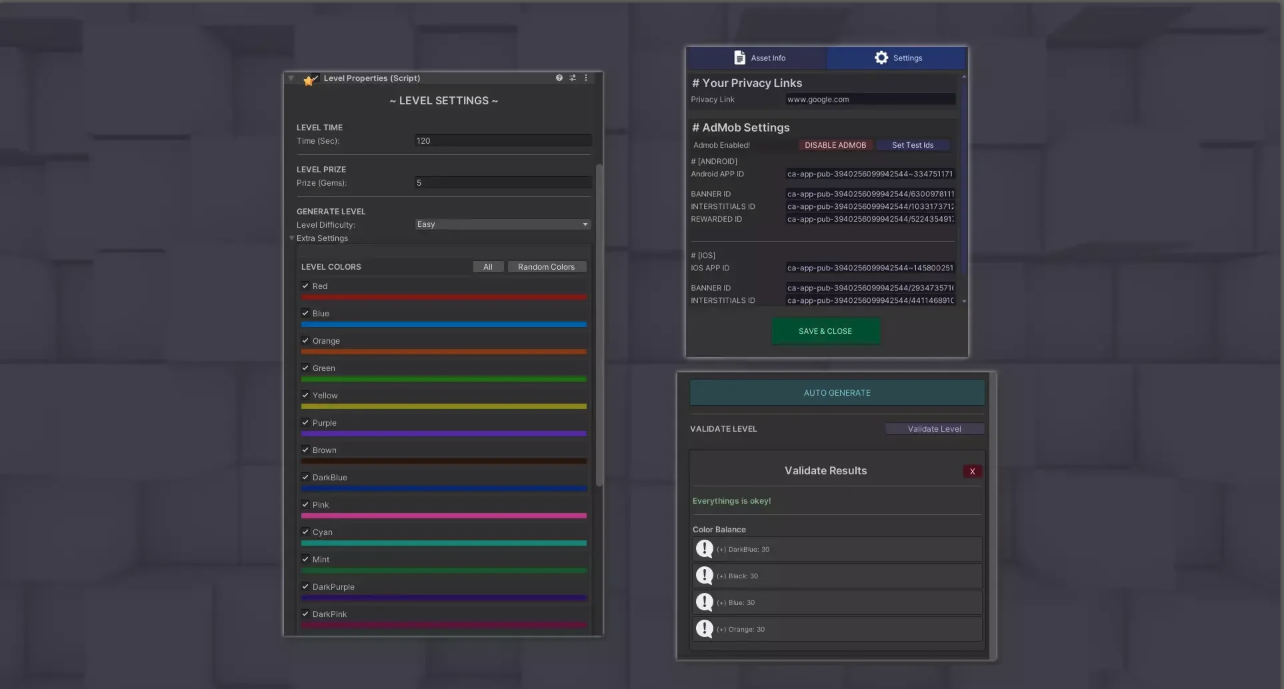Click the 'Everythings is okey!' message

[732, 501]
